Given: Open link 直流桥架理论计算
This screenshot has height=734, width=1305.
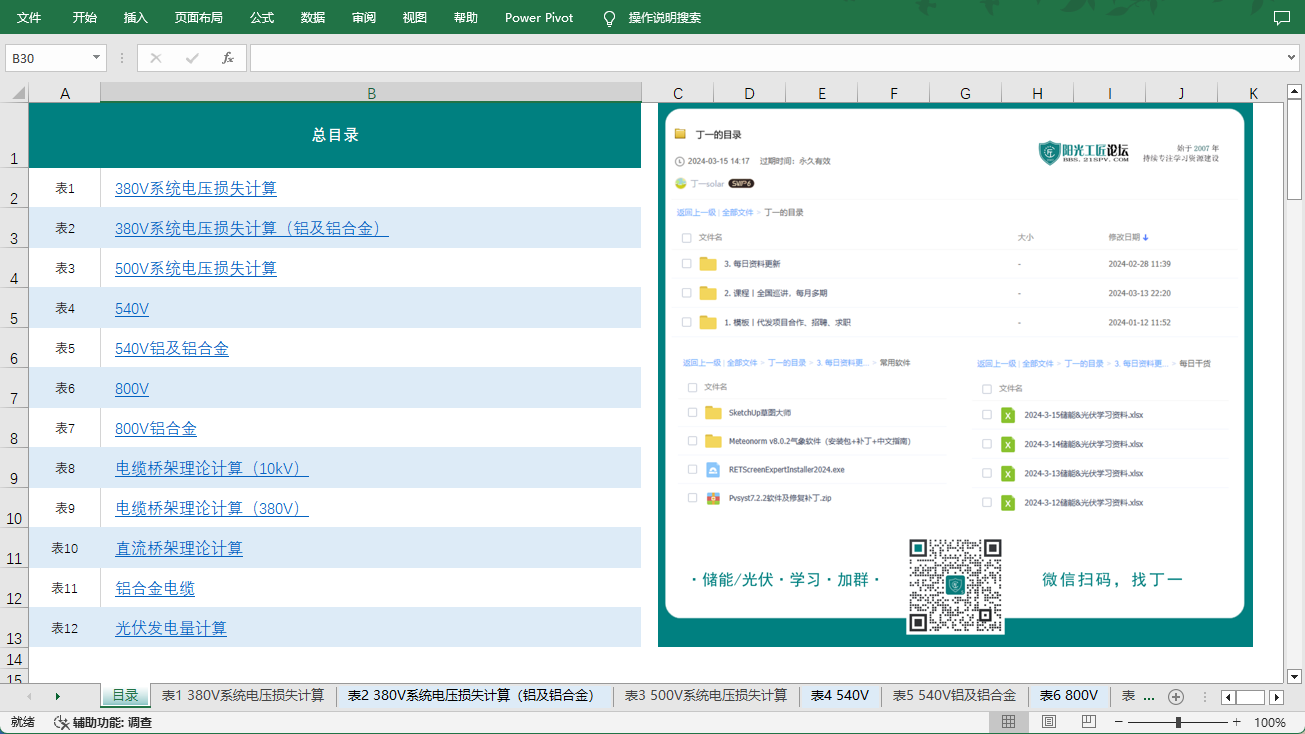Looking at the screenshot, I should [179, 548].
